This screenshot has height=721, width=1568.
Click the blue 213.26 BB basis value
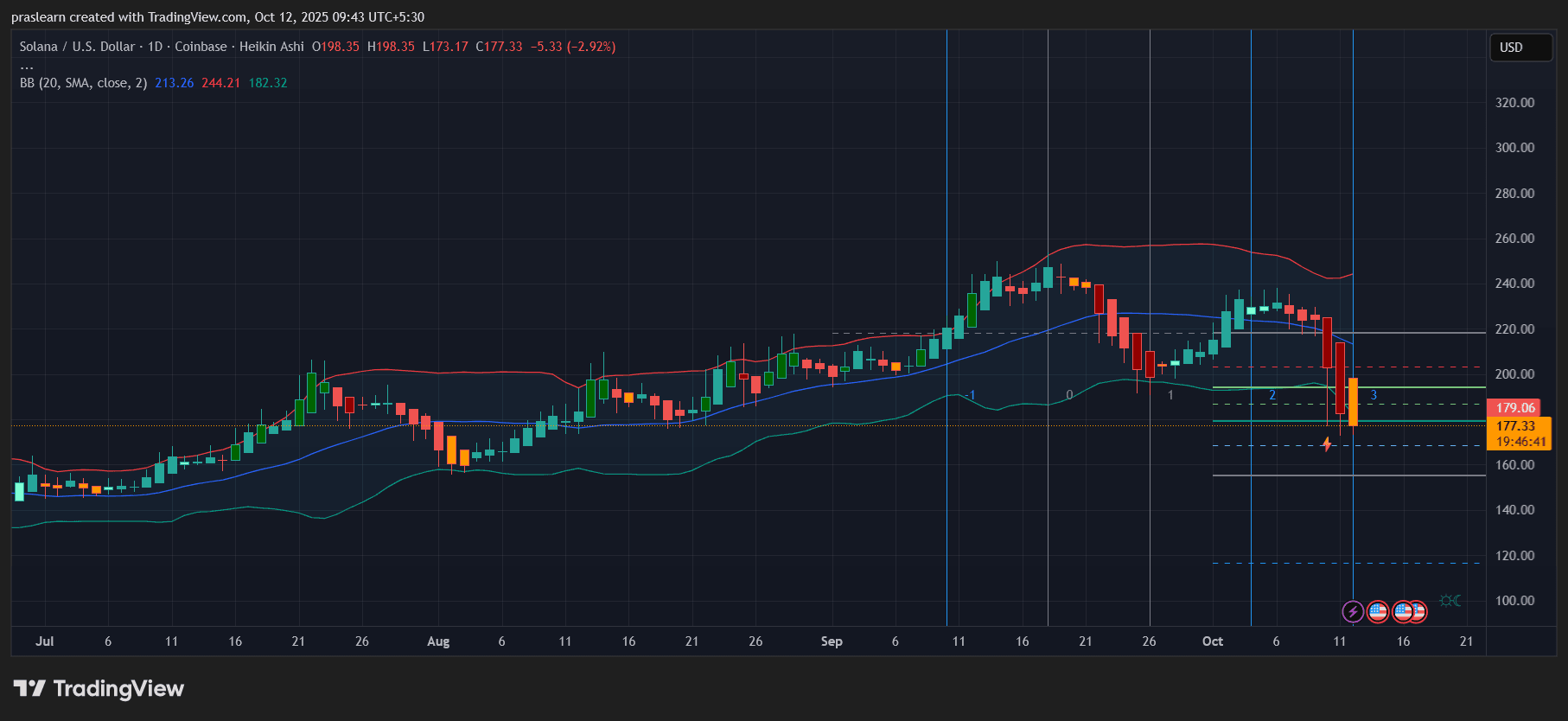pyautogui.click(x=175, y=83)
